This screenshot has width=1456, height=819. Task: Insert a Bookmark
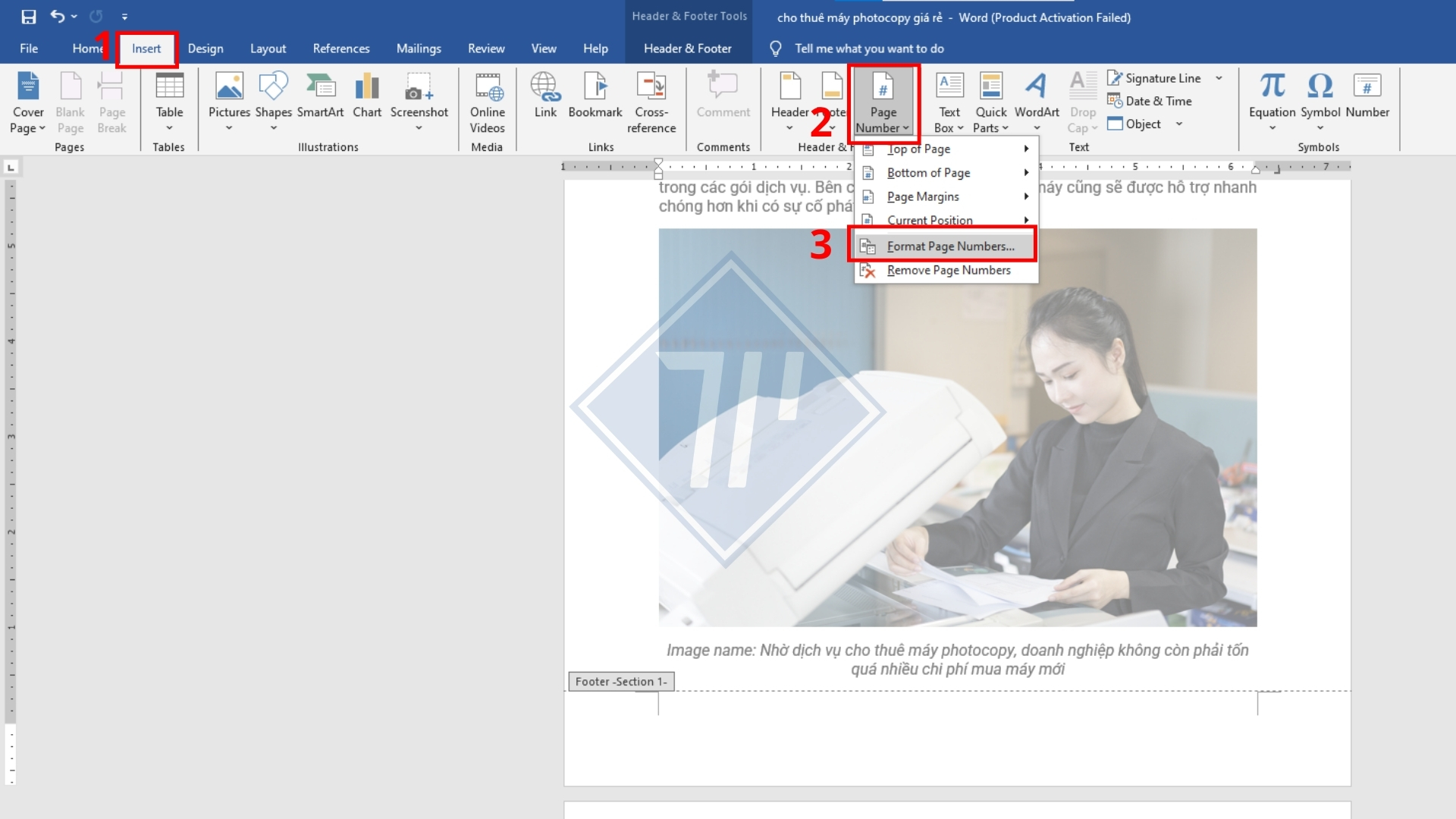point(595,95)
